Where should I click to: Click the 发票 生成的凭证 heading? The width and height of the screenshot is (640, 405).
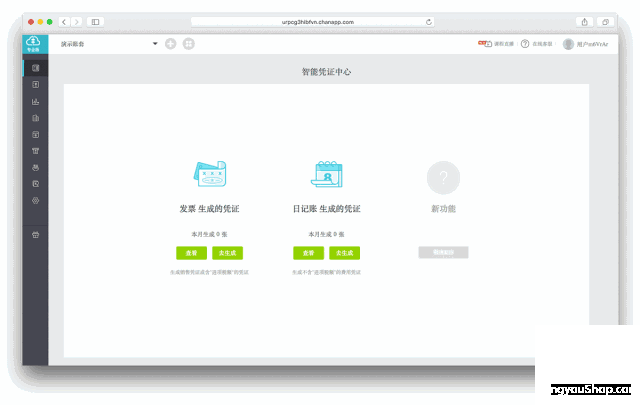(x=209, y=209)
